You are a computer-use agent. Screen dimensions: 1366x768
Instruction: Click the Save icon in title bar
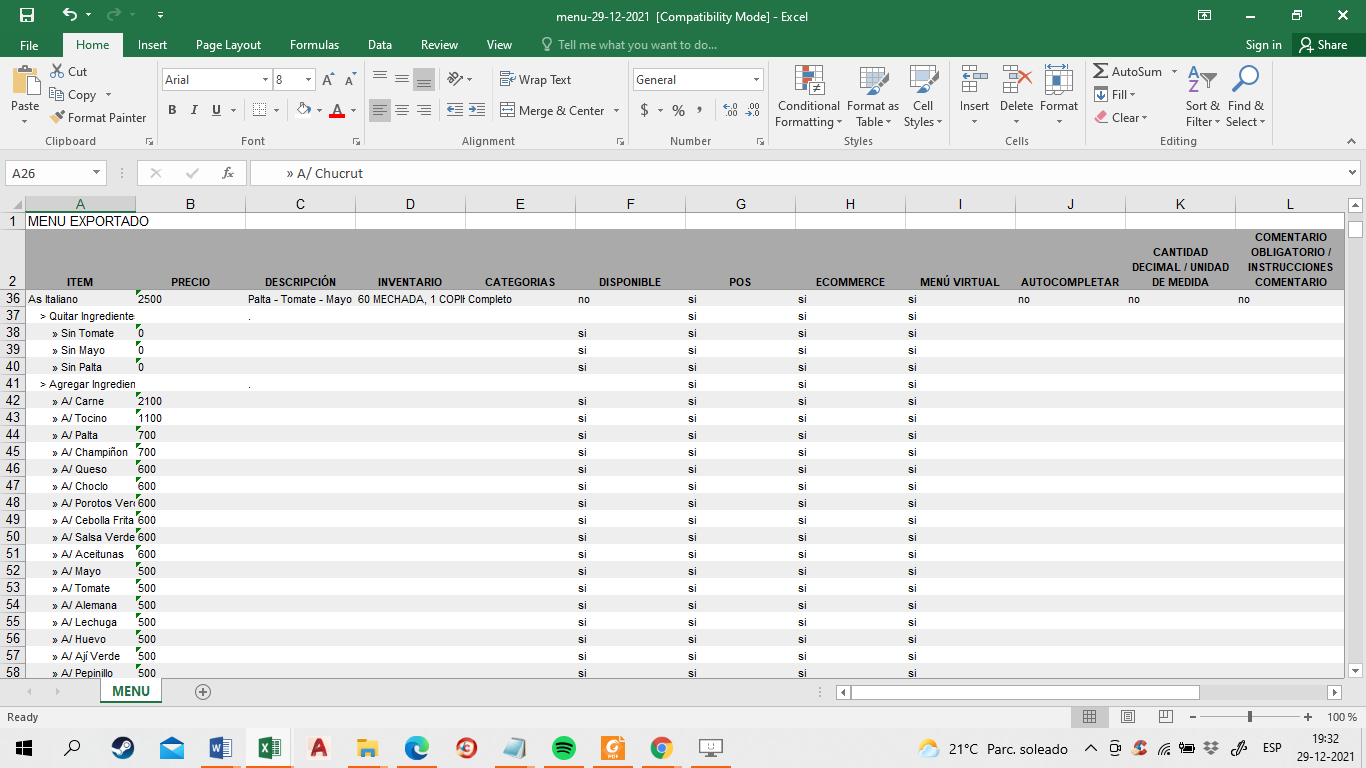27,15
